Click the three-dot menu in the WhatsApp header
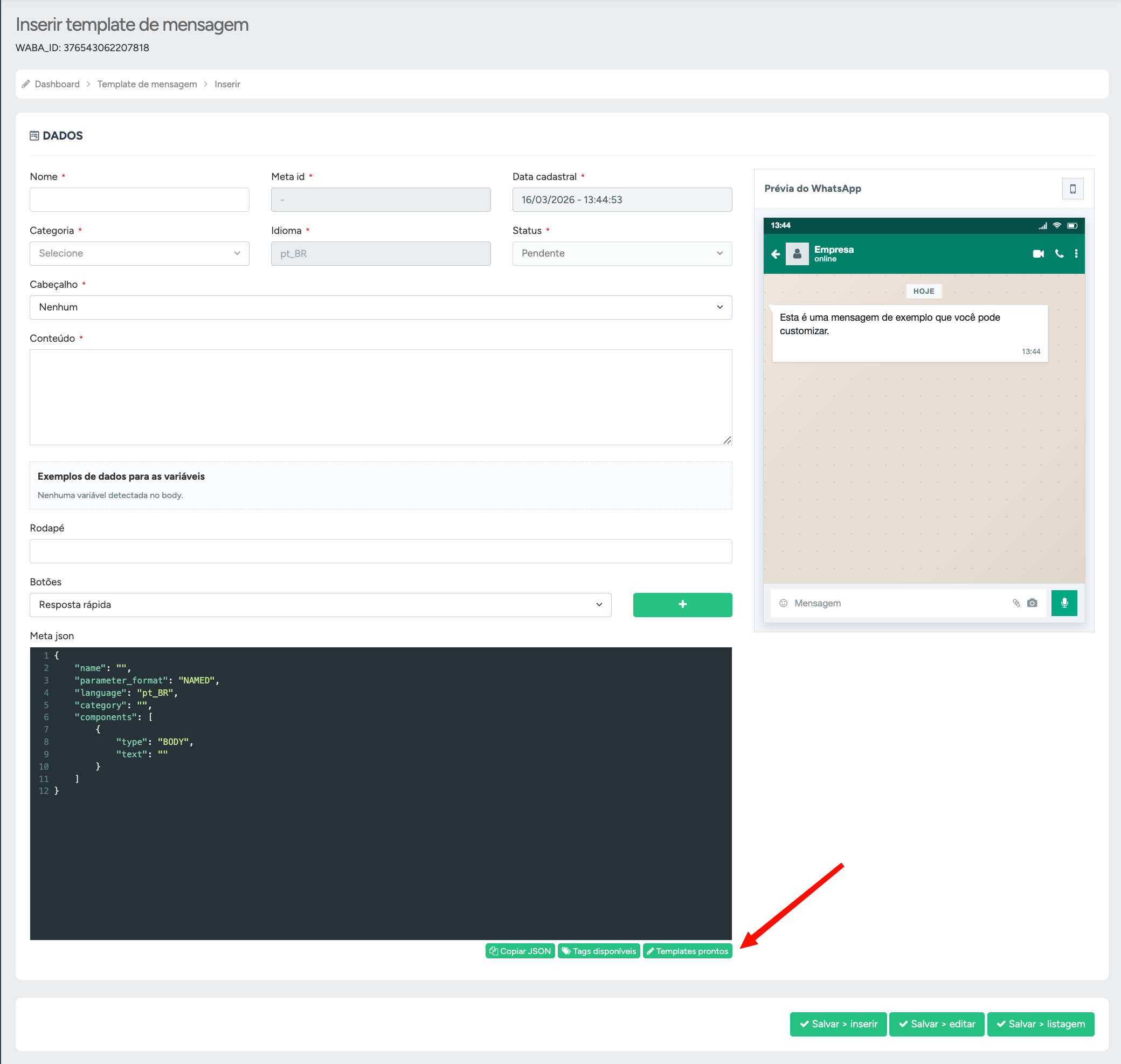 pos(1076,253)
